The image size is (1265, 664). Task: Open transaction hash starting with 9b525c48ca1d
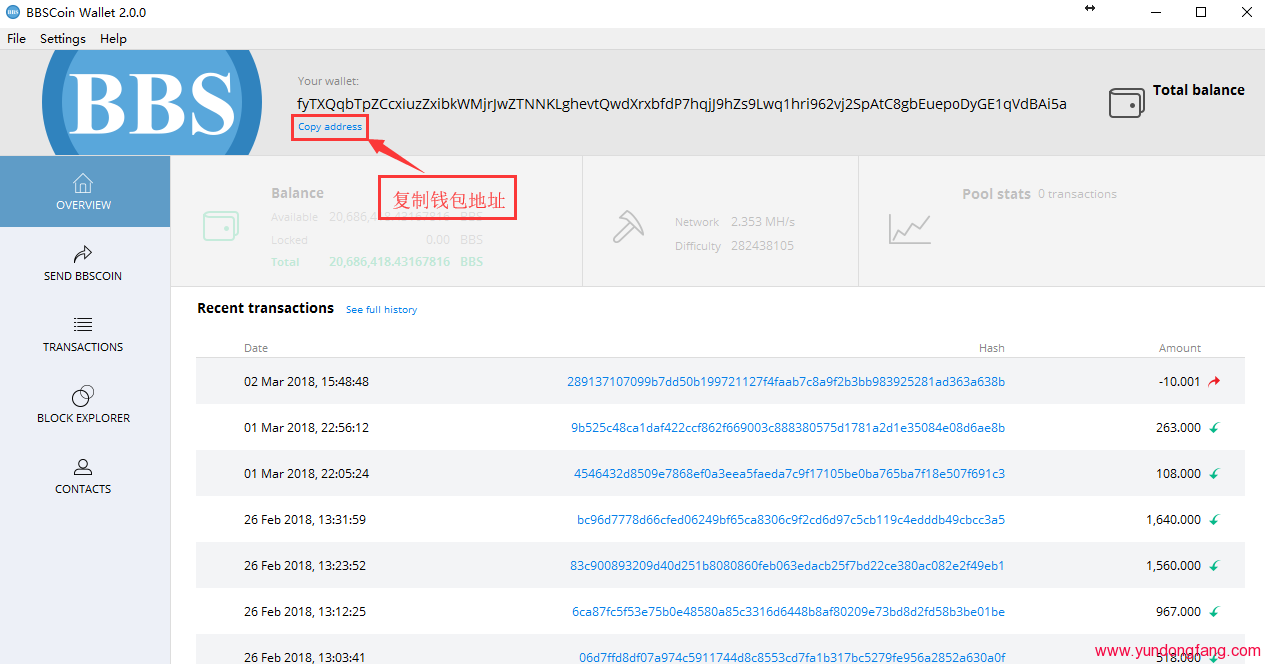(x=787, y=428)
